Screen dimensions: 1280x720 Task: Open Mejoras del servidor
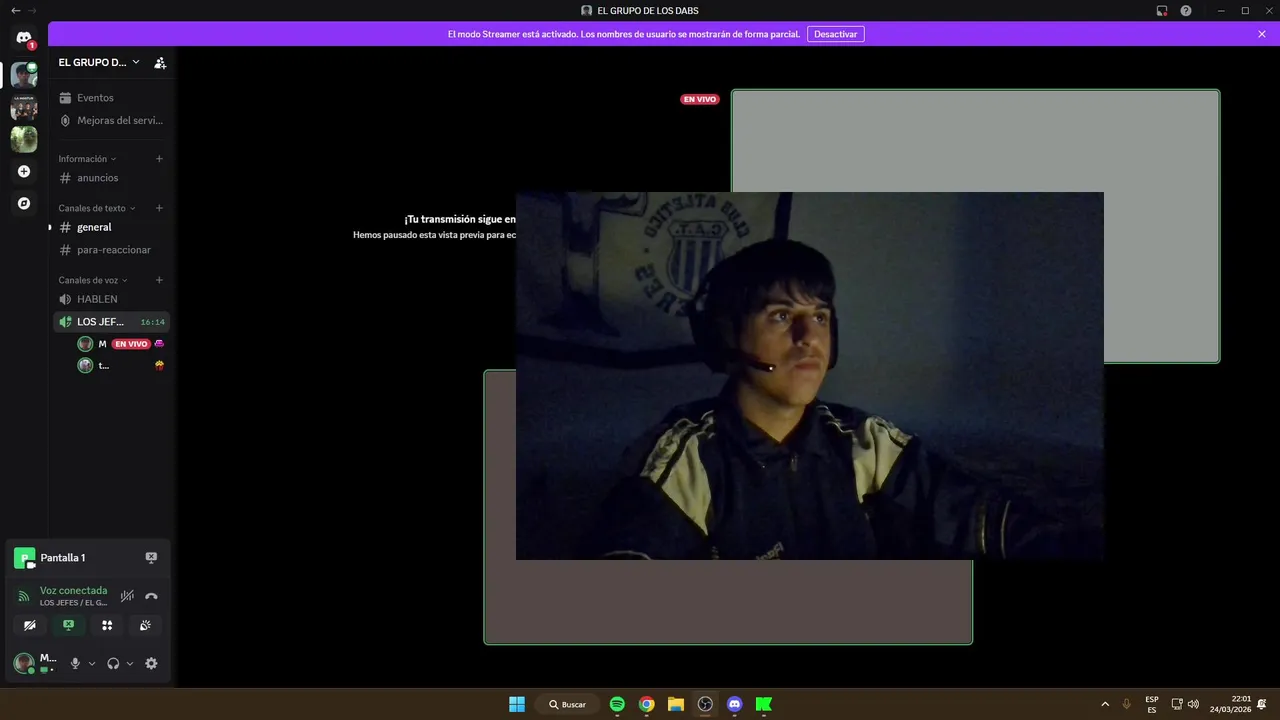tap(111, 120)
